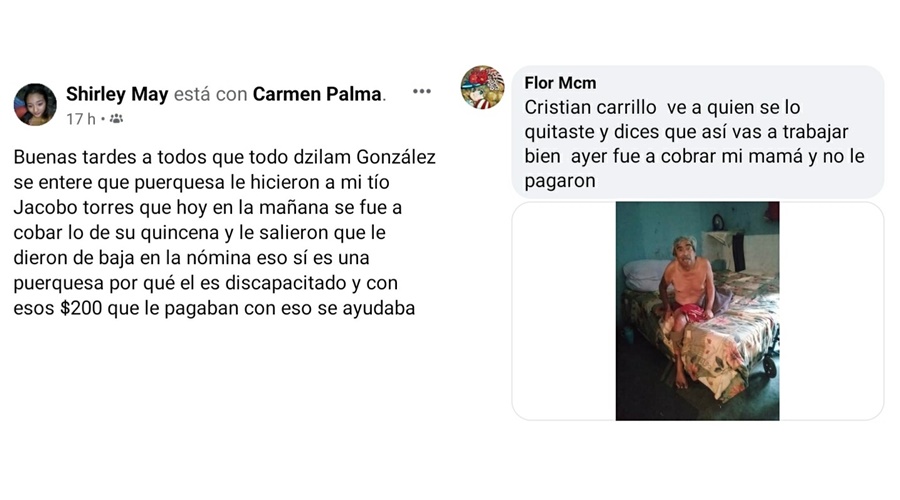Click blank area left of photo inside frame
This screenshot has height=500, width=900.
click(x=564, y=311)
